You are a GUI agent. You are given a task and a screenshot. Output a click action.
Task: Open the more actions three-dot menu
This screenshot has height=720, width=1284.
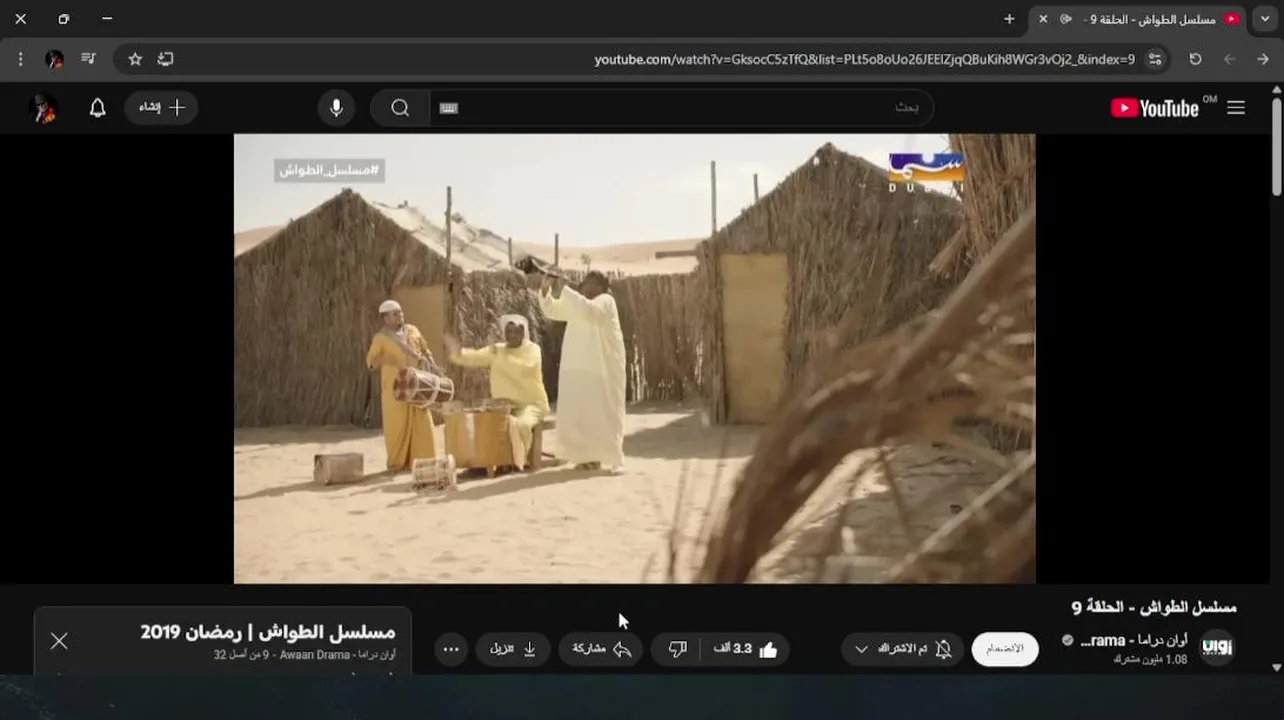coord(451,649)
